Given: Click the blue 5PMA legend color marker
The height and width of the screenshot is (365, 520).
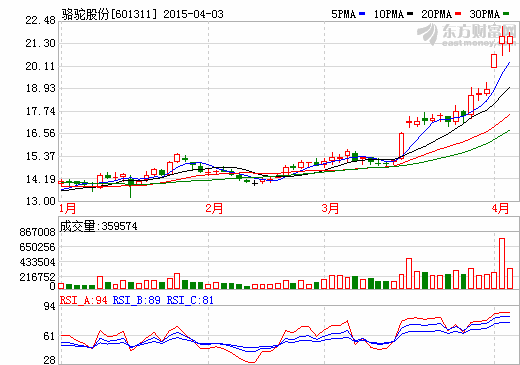Looking at the screenshot, I should pos(362,14).
